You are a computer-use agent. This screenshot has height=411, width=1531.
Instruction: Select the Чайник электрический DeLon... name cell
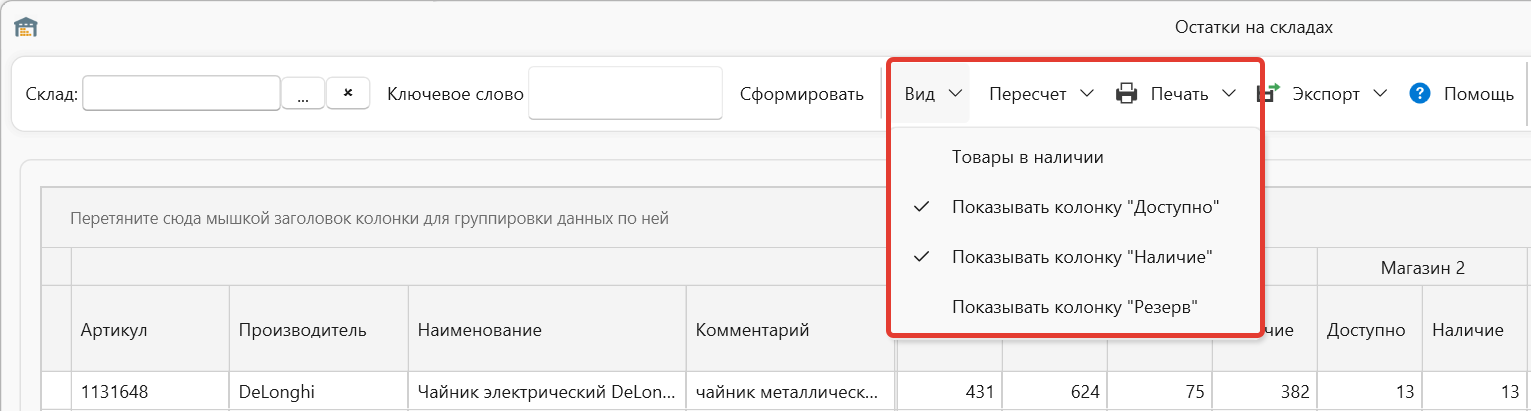pyautogui.click(x=547, y=392)
